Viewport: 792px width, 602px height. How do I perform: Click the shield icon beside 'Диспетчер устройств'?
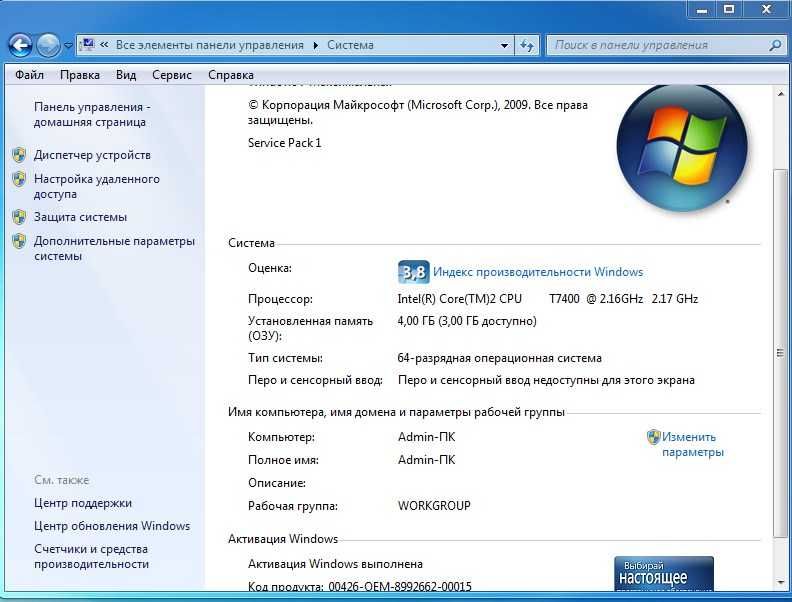[x=19, y=155]
